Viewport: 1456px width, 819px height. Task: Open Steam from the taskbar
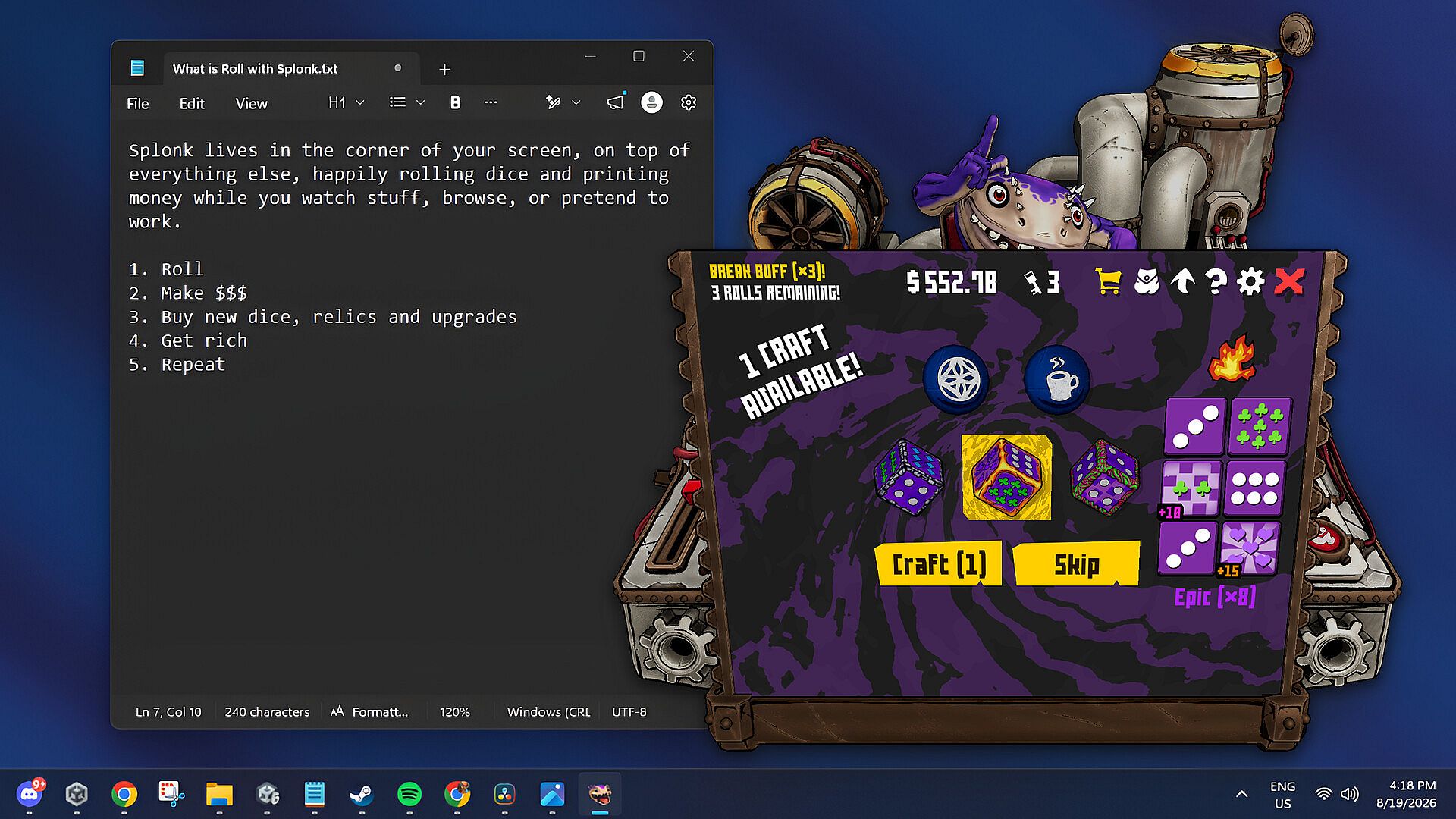362,794
